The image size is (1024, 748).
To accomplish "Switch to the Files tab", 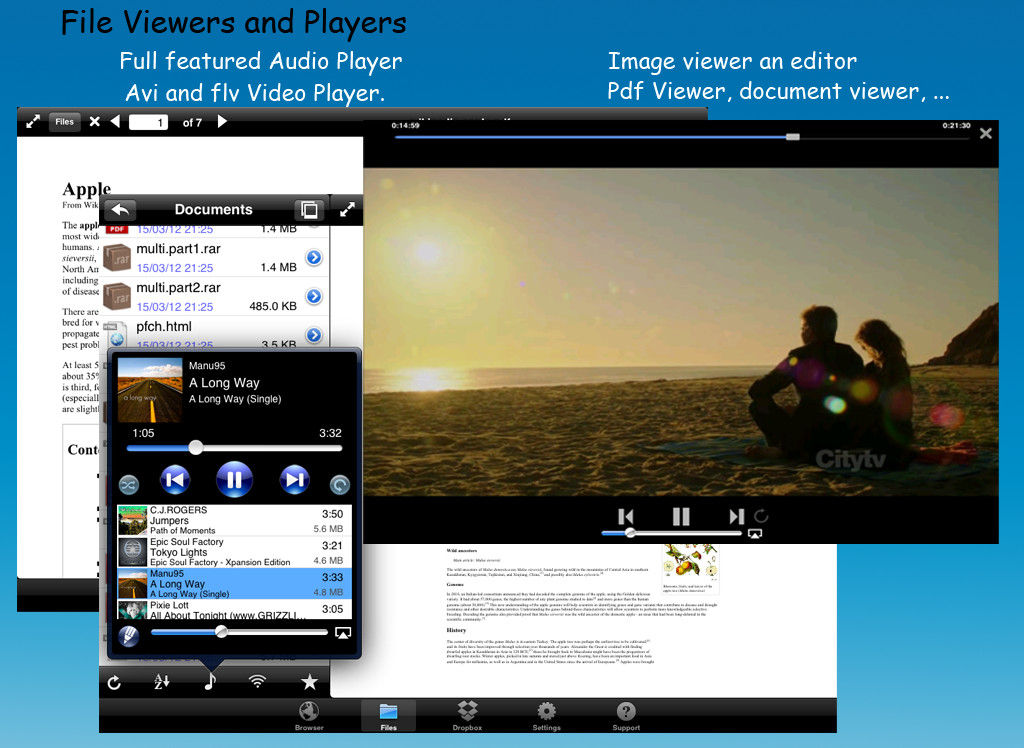I will pos(389,716).
